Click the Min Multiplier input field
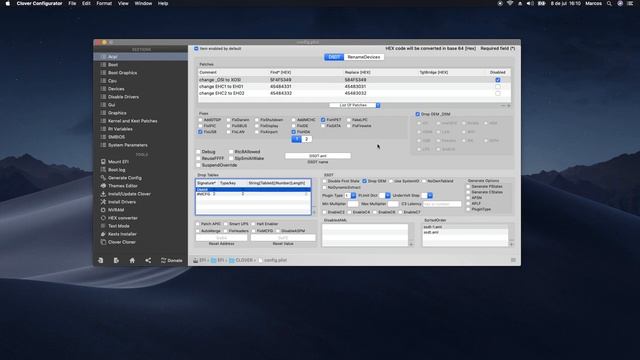The width and height of the screenshot is (640, 360). coord(353,204)
